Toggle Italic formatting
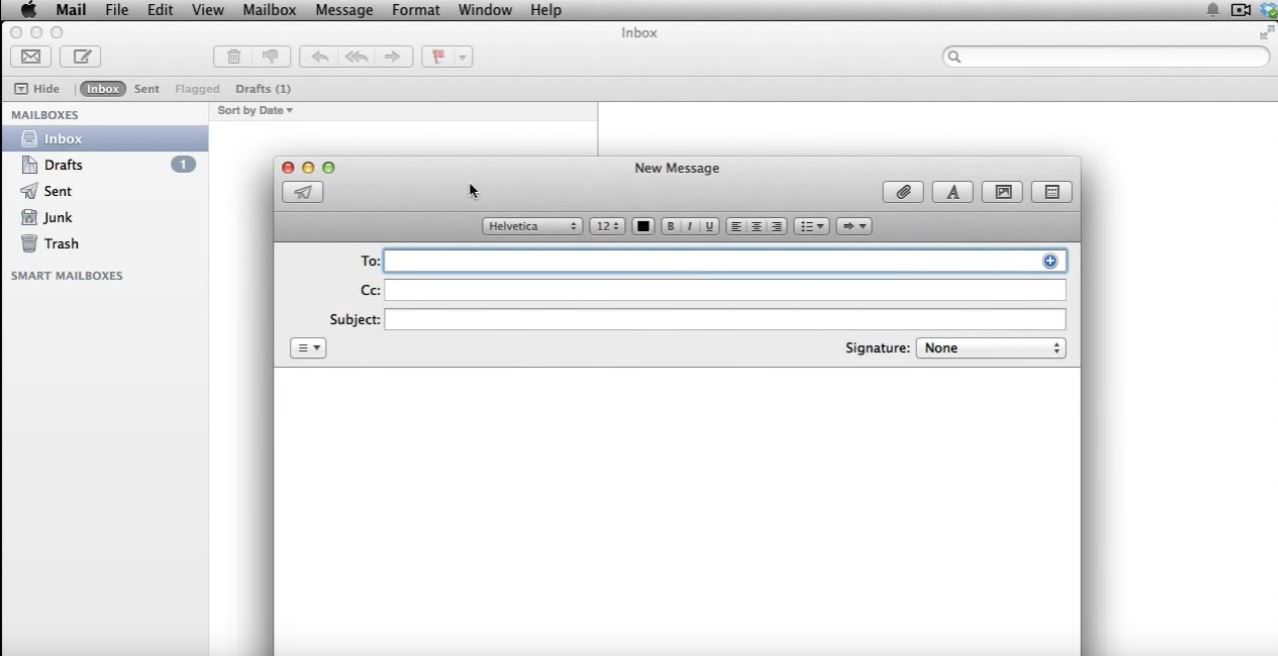 689,226
